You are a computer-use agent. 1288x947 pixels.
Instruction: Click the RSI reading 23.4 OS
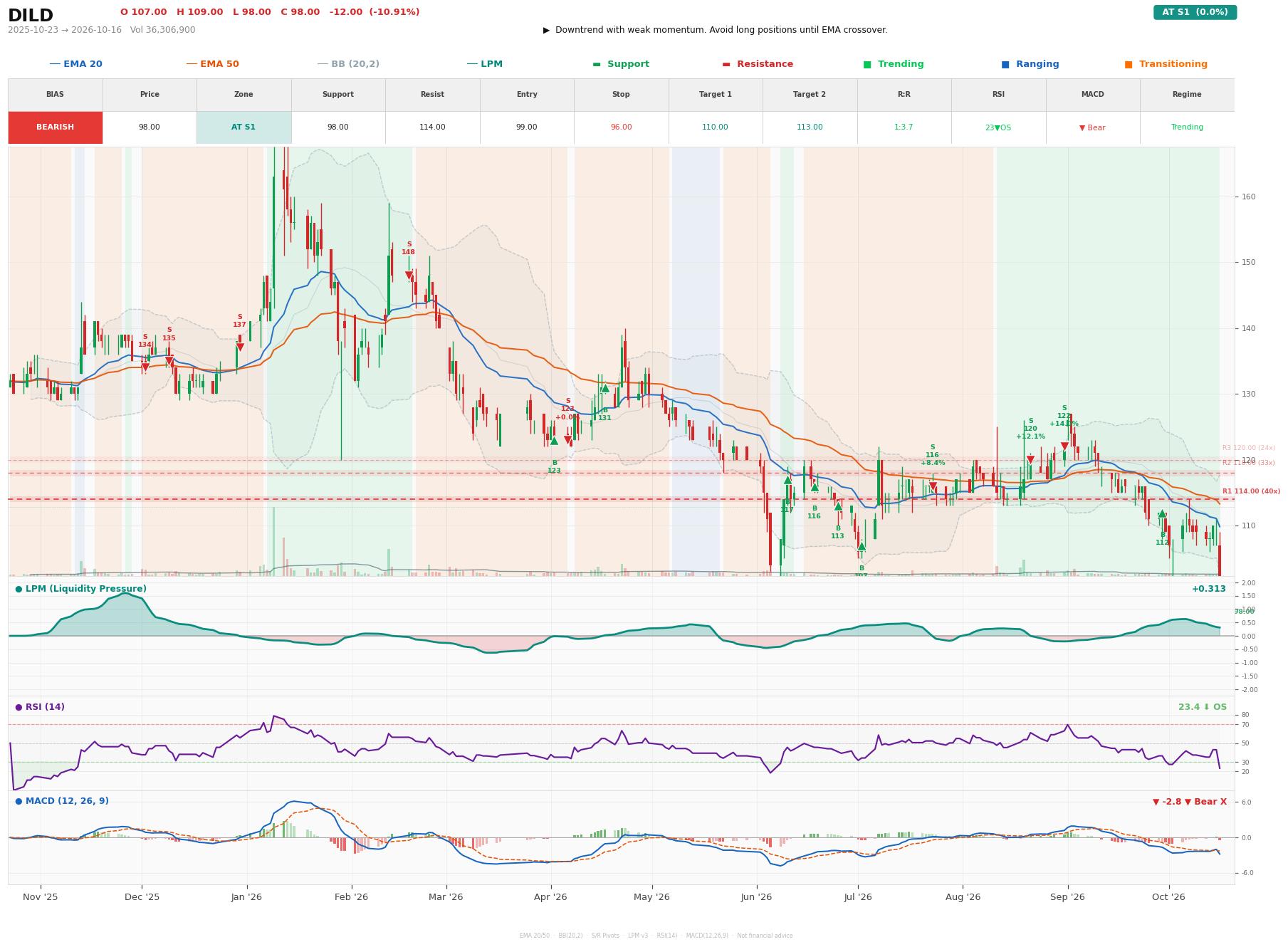pos(1203,707)
